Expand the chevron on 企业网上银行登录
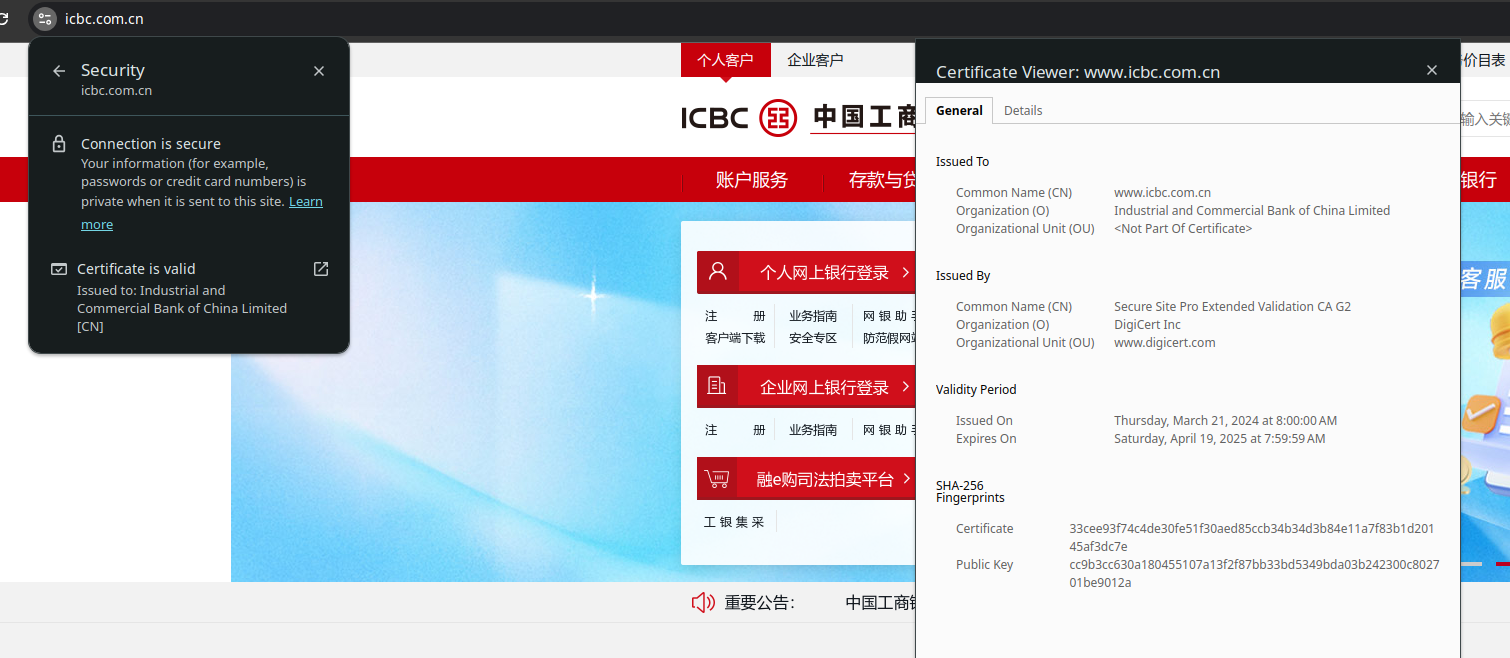 905,386
